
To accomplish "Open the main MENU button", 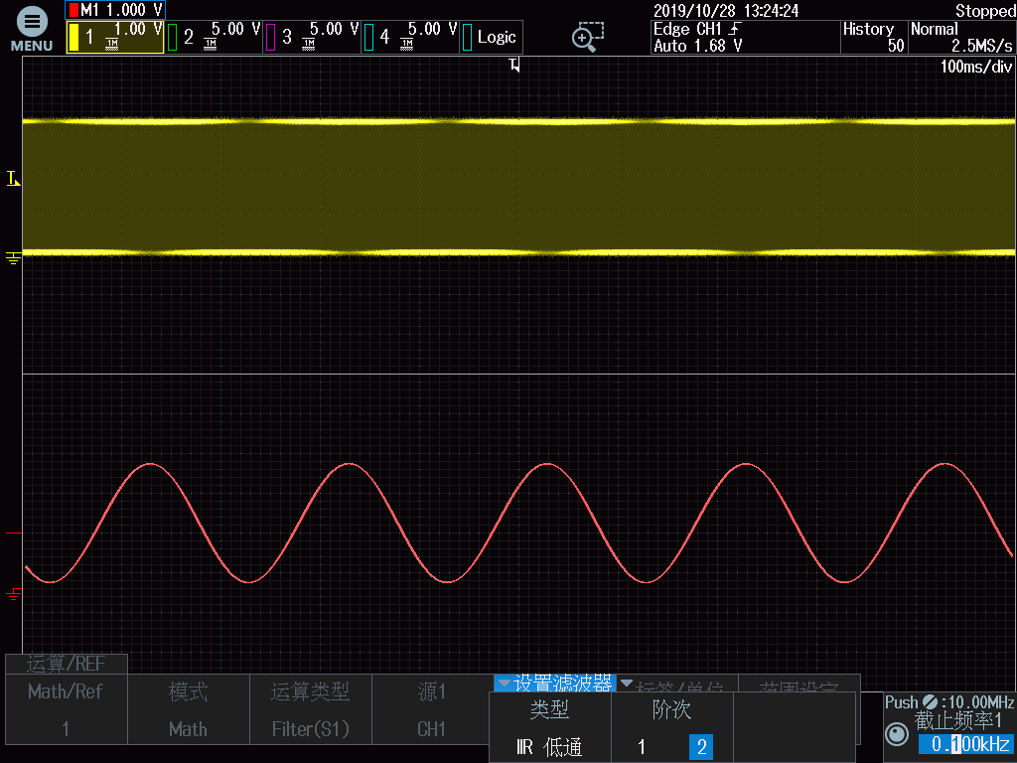I will pos(32,30).
